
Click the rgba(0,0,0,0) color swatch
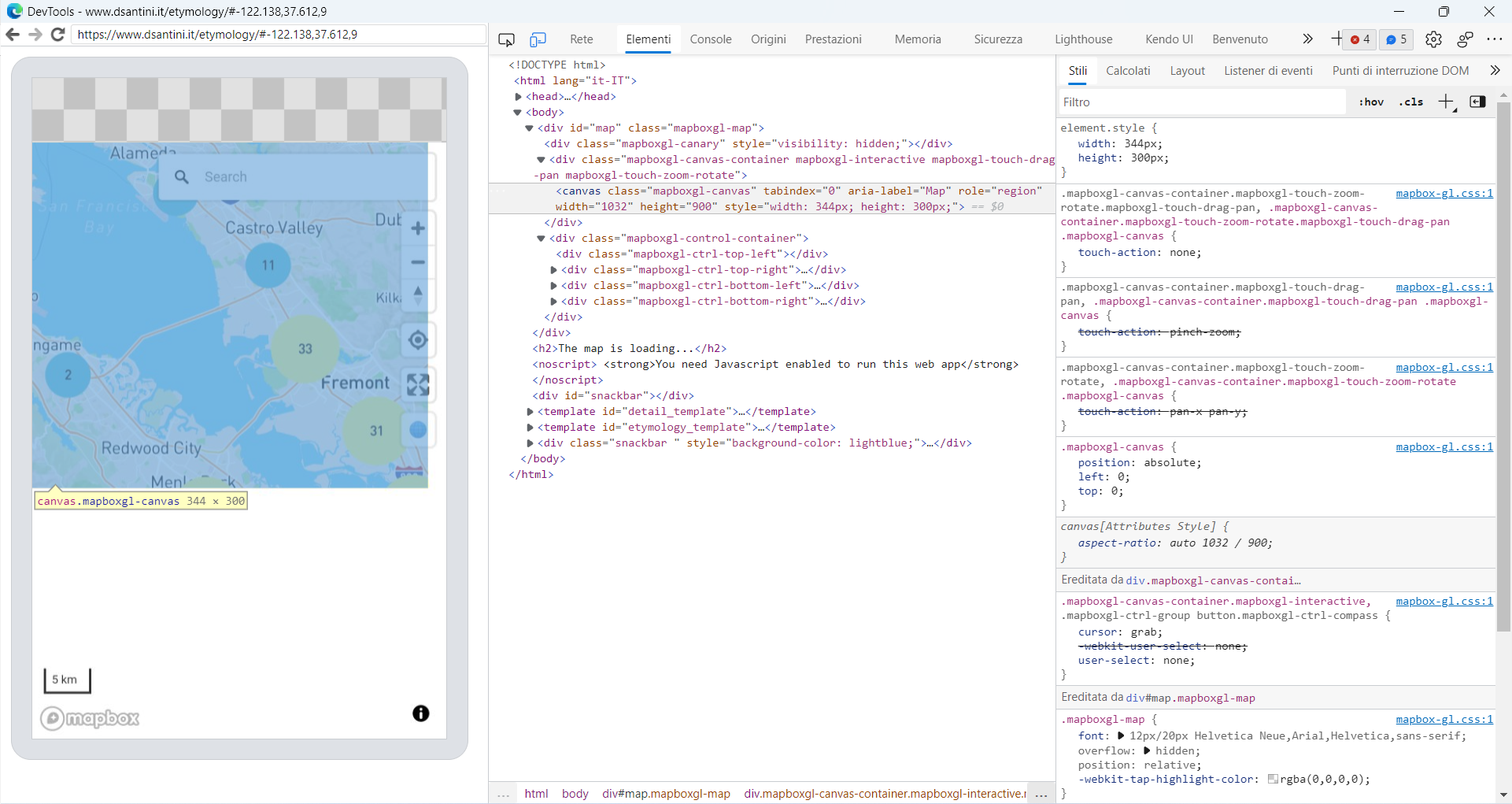[1274, 780]
